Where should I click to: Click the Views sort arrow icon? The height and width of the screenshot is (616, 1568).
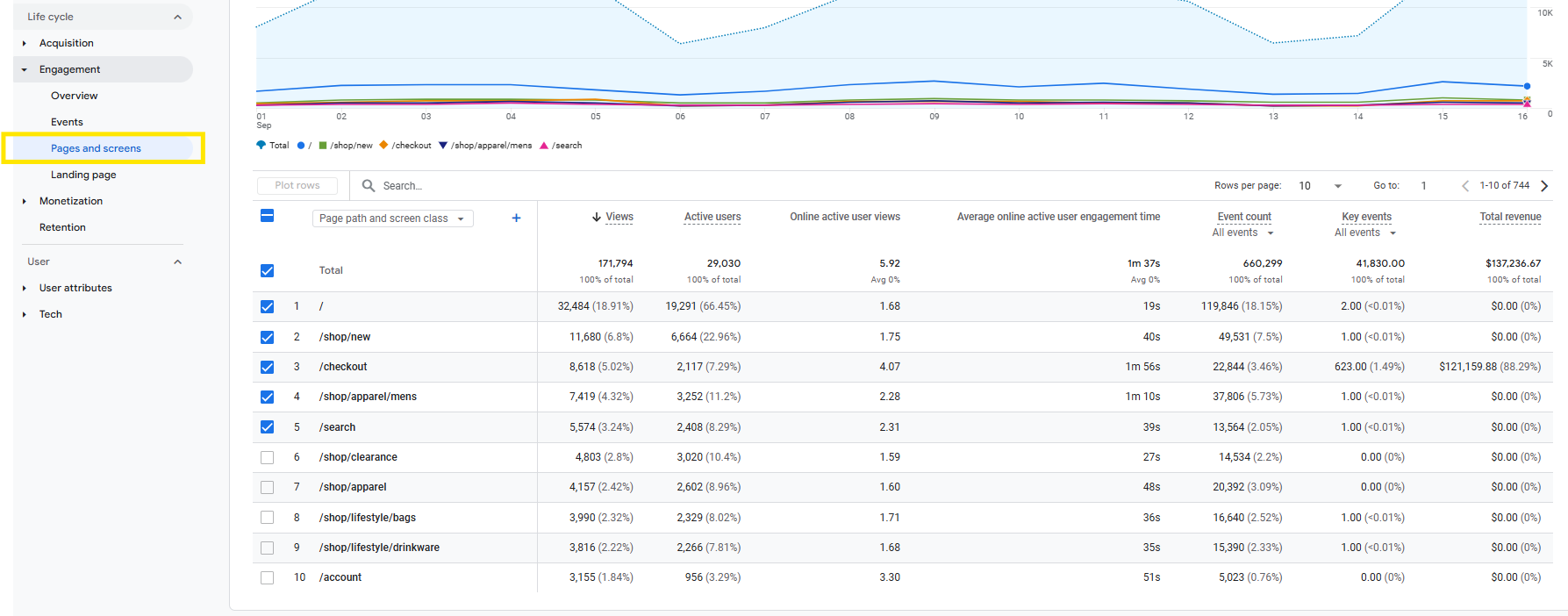tap(597, 218)
